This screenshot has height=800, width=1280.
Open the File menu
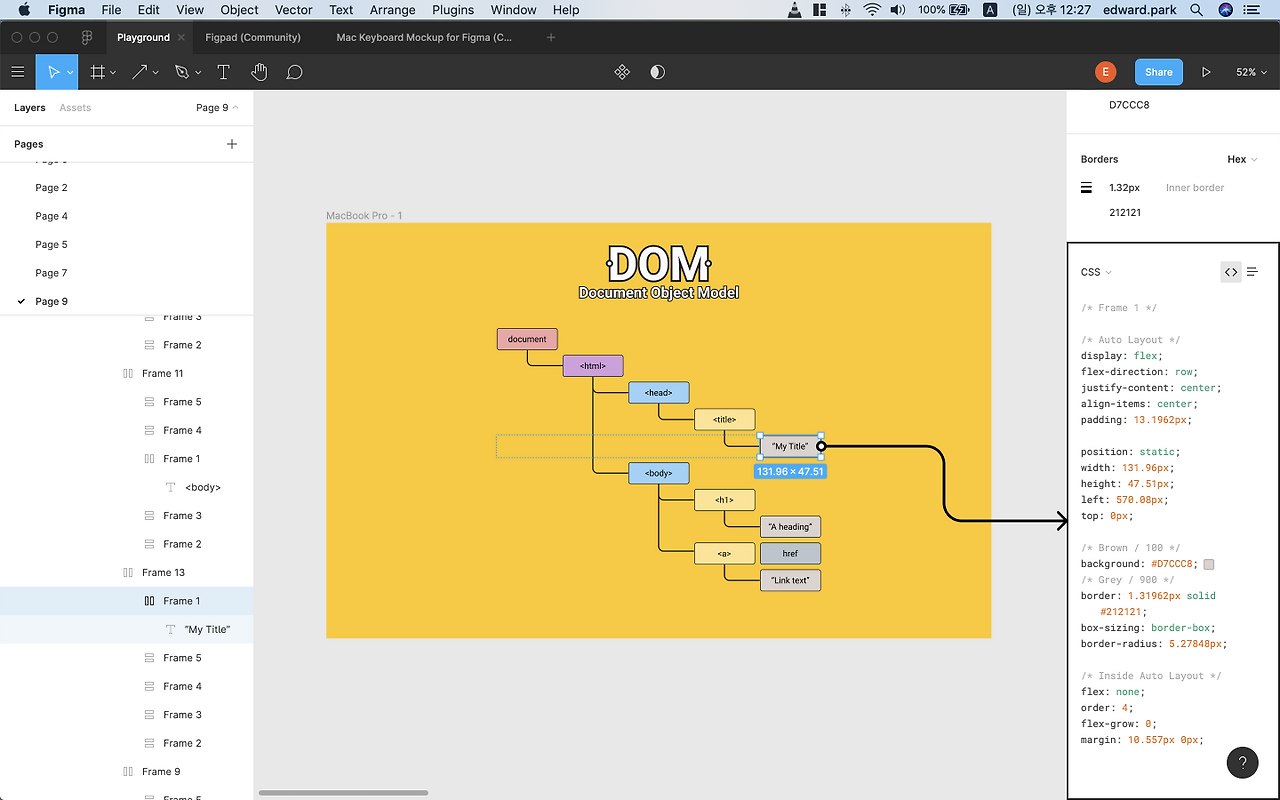[111, 10]
